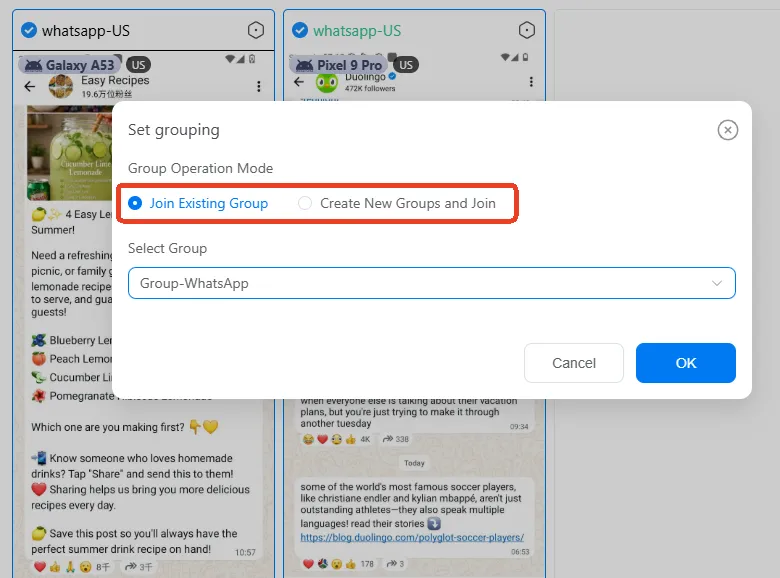Click reaction emojis with 4K count

click(x=337, y=439)
